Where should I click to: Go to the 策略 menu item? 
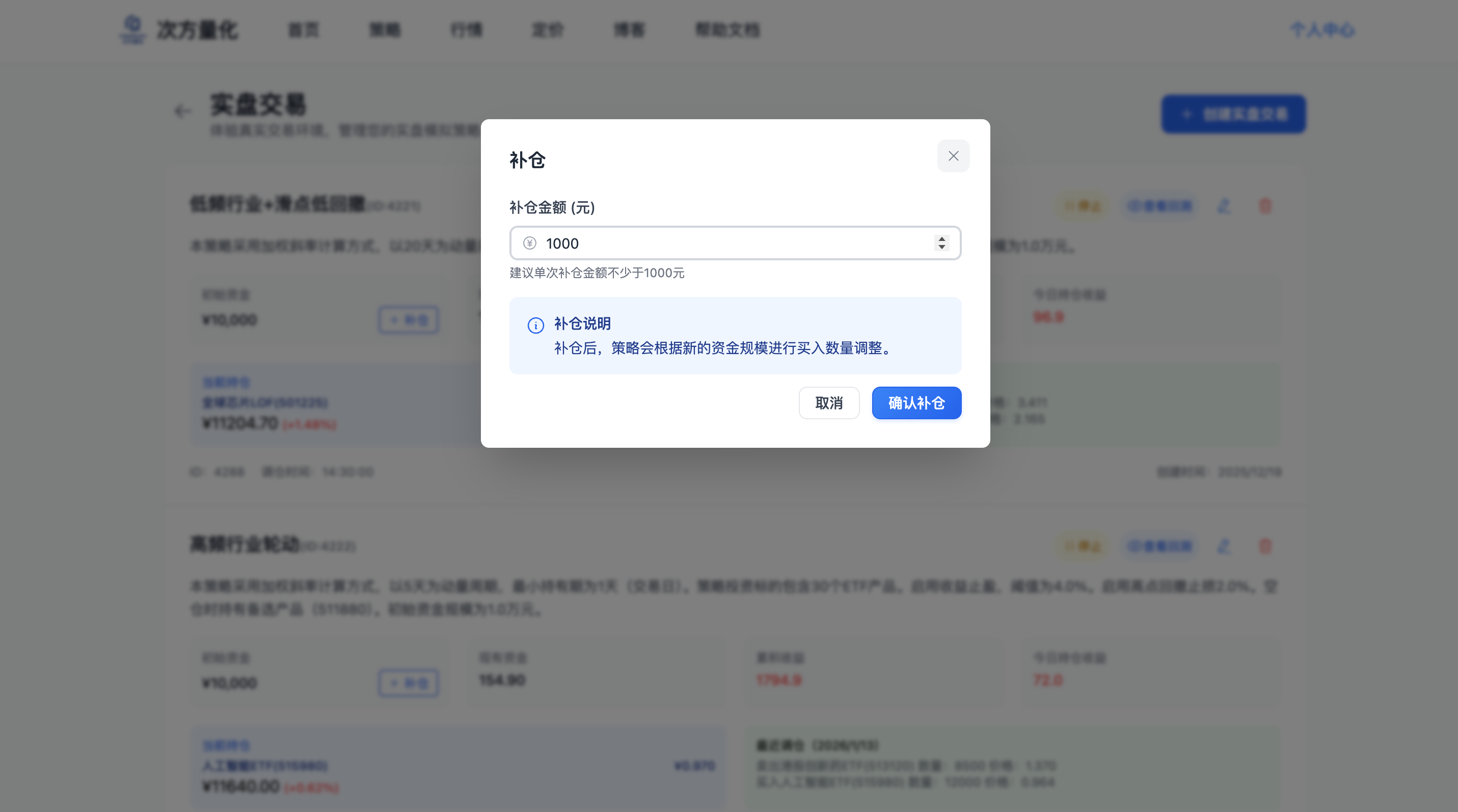pos(385,30)
